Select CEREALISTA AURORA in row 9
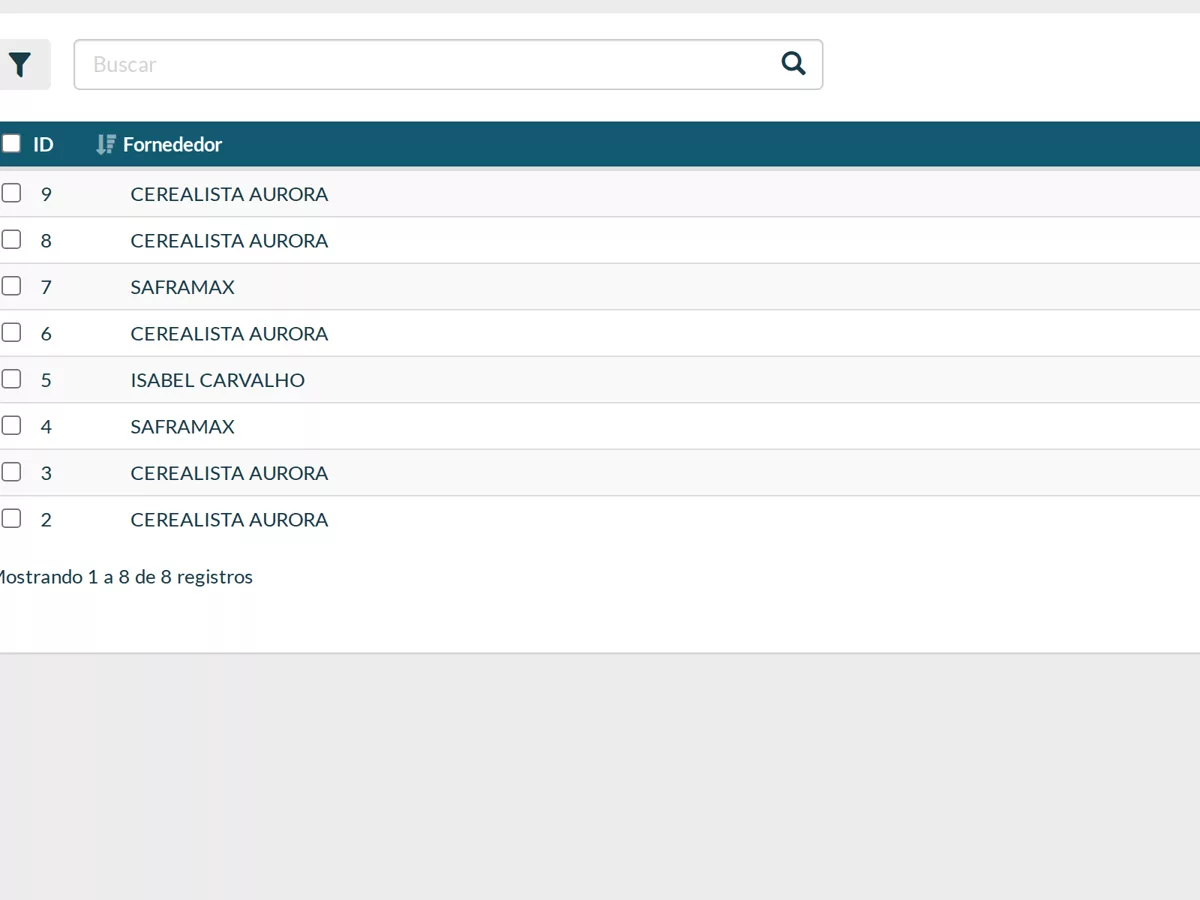1200x900 pixels. 229,194
